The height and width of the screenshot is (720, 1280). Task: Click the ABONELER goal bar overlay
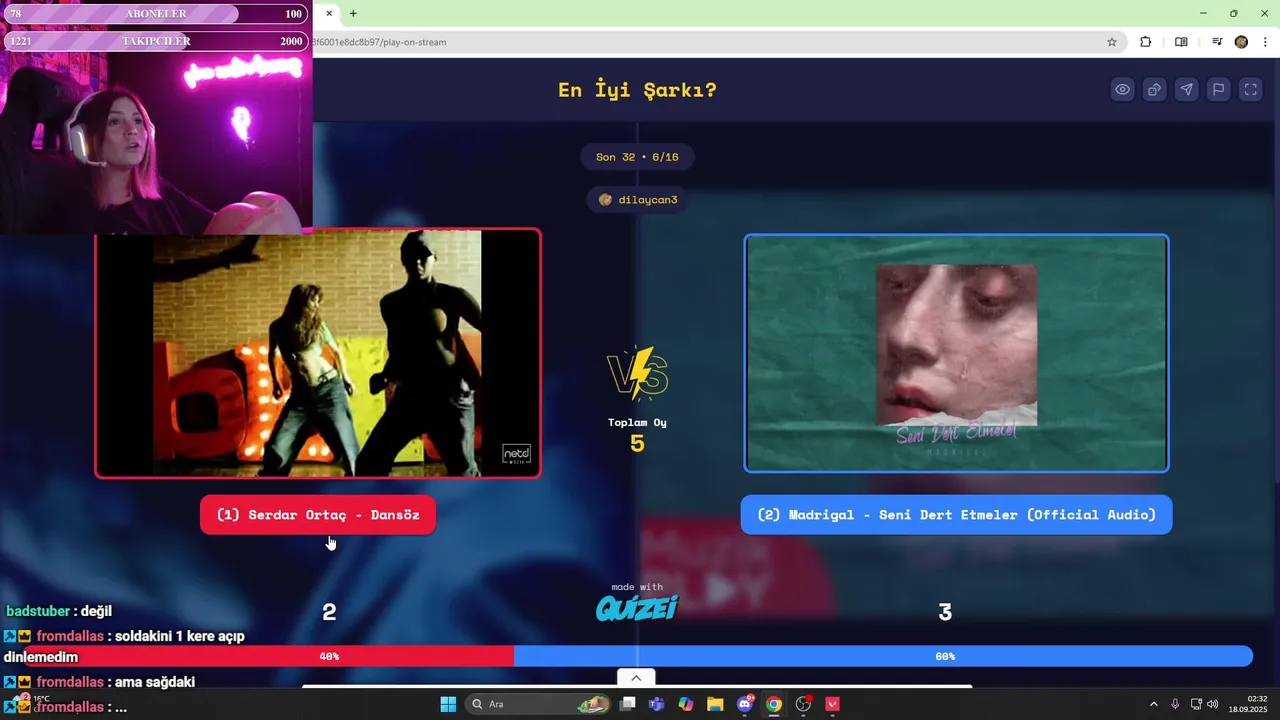point(155,14)
